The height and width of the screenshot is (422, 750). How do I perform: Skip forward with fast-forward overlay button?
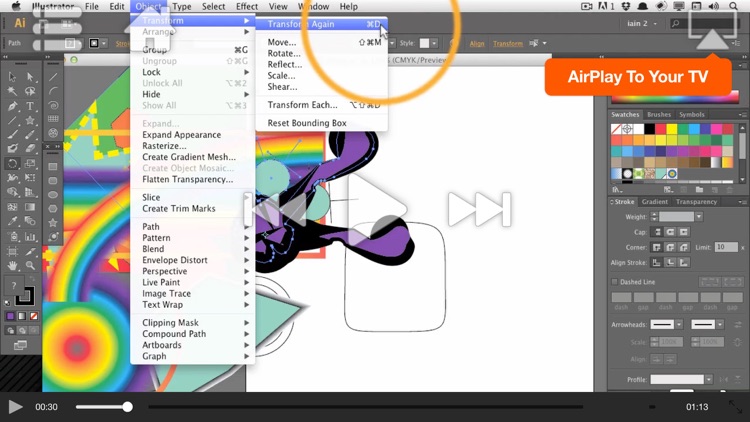point(480,209)
